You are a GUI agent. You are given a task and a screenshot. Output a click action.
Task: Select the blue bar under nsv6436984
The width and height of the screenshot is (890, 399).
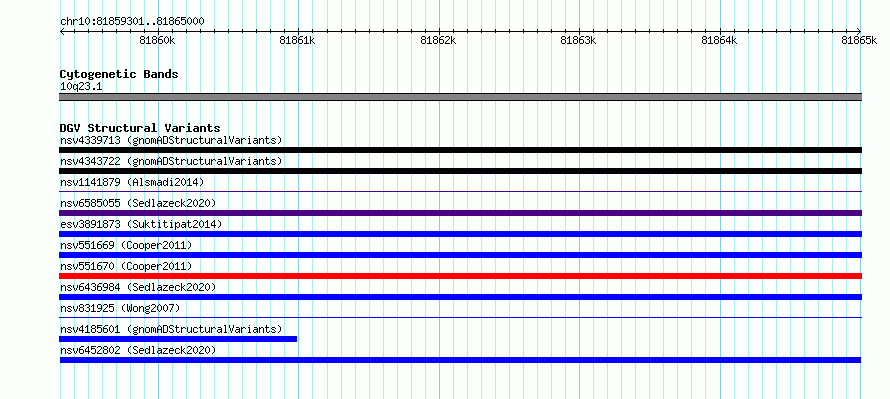[460, 297]
